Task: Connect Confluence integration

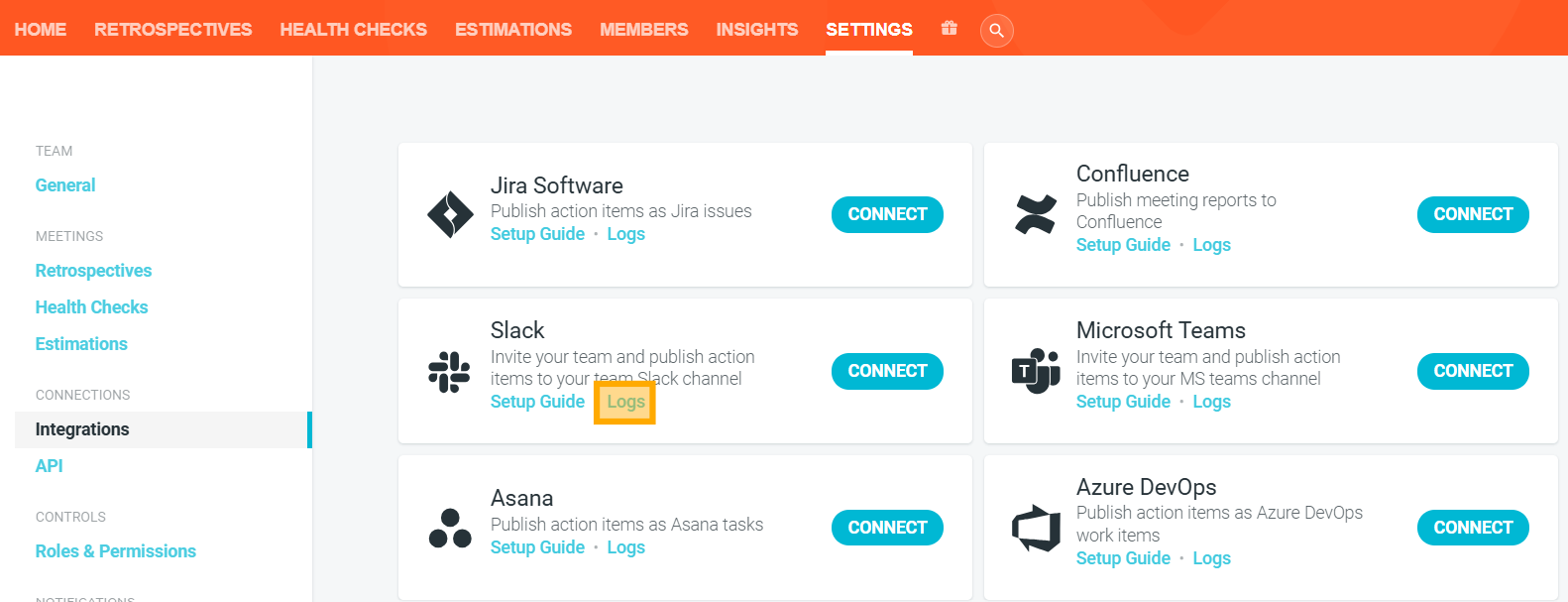Action: tap(1473, 214)
